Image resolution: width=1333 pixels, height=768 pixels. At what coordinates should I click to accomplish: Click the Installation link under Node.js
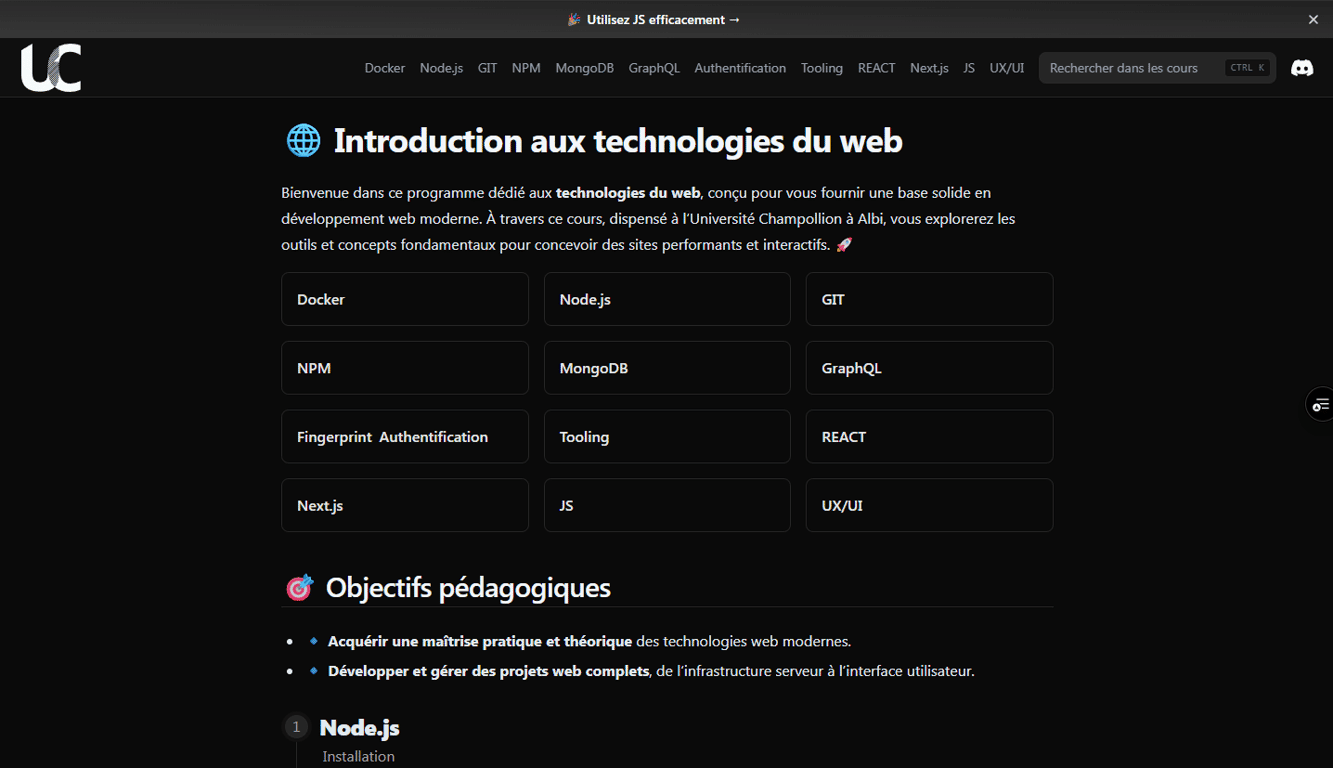(x=358, y=756)
